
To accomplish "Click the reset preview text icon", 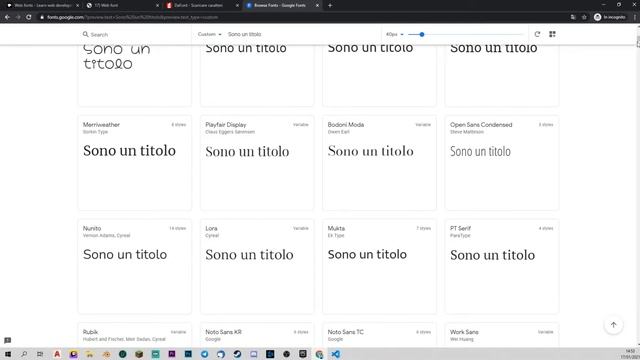I will point(537,34).
